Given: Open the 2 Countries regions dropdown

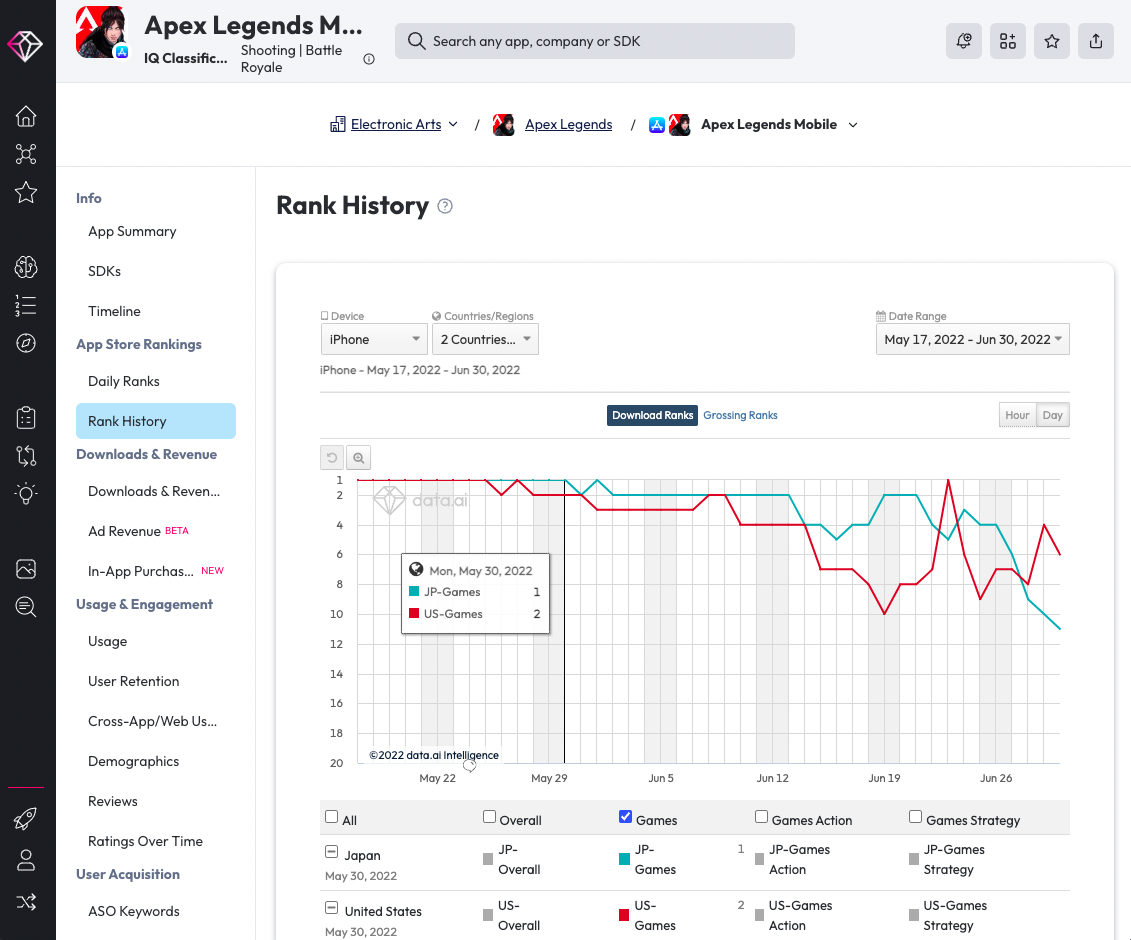Looking at the screenshot, I should tap(485, 339).
